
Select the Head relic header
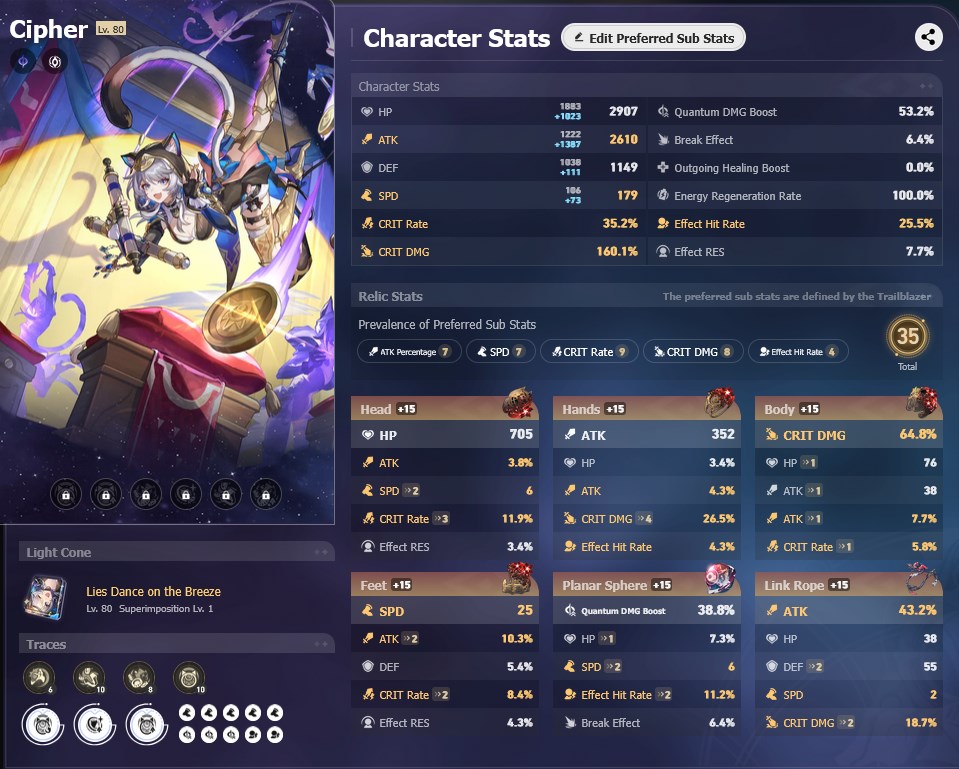pos(445,409)
